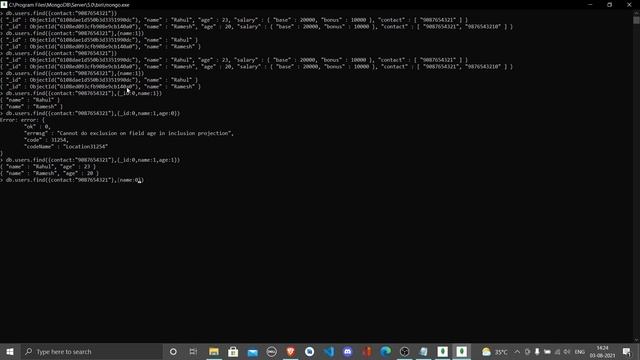
Task: Click the current command line ending in {name:0}
Action: point(72,180)
